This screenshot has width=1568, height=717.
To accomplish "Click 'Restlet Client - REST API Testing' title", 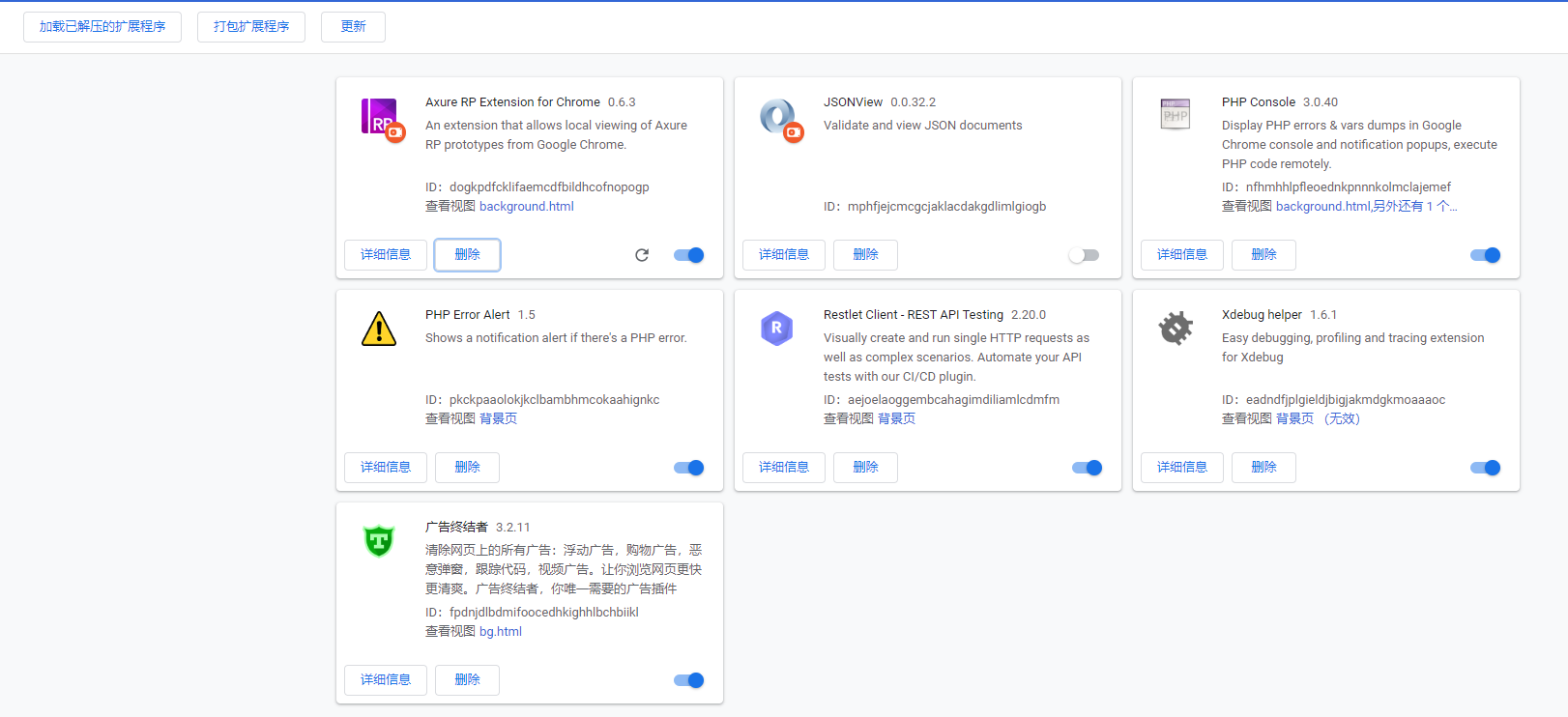I will point(914,315).
